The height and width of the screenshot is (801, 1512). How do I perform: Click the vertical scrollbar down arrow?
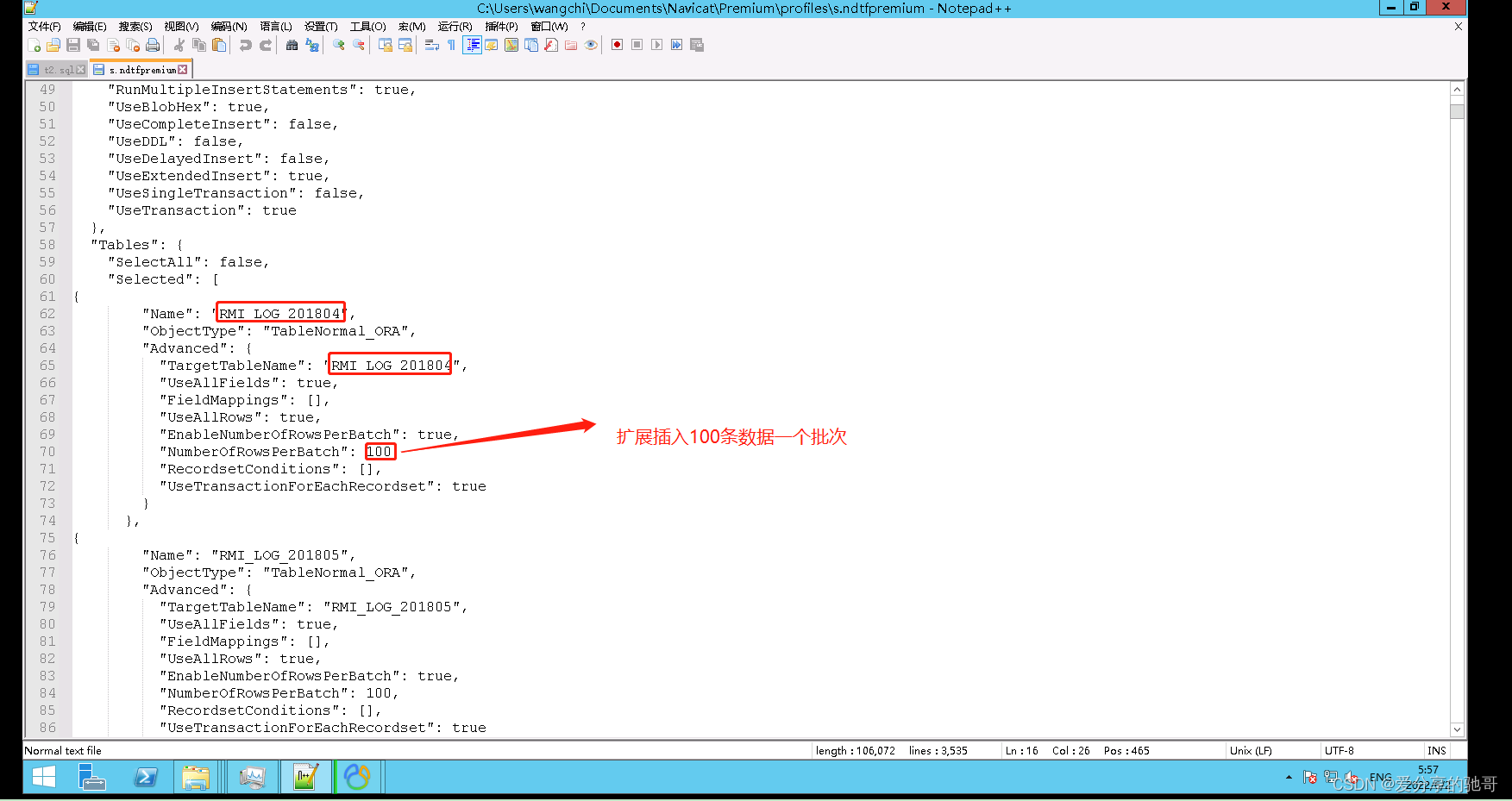[x=1457, y=729]
